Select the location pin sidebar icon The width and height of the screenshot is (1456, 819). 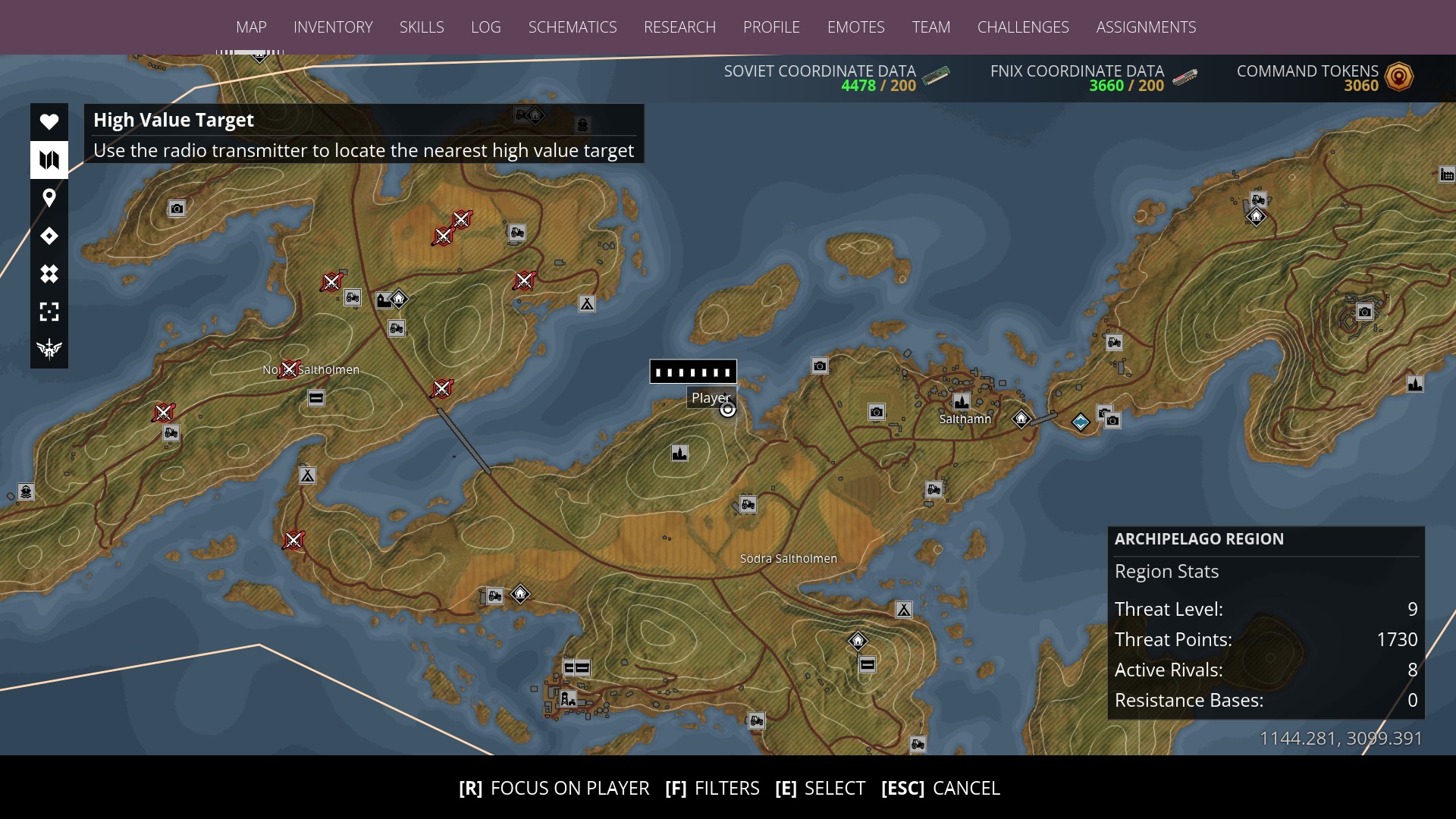click(x=49, y=198)
